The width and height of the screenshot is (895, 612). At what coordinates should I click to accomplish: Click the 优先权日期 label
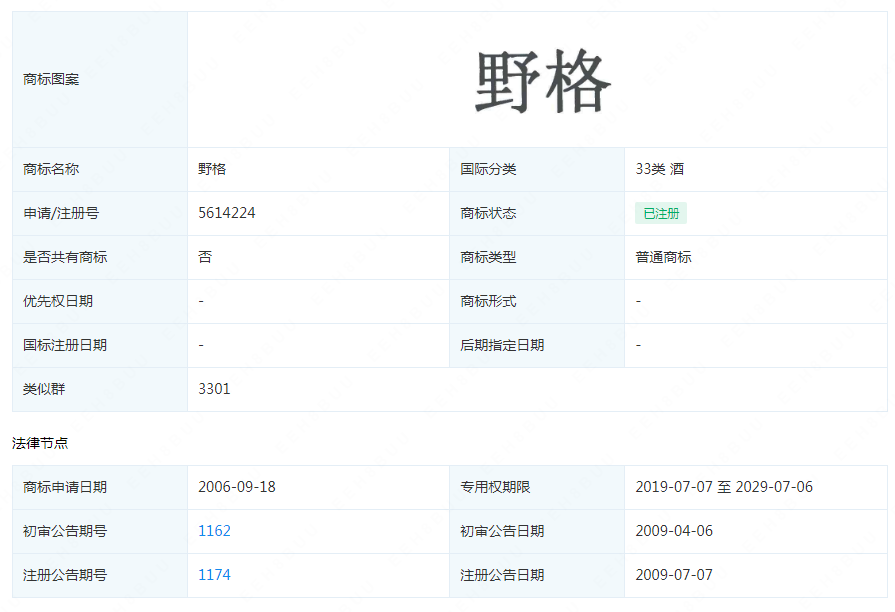pyautogui.click(x=58, y=301)
